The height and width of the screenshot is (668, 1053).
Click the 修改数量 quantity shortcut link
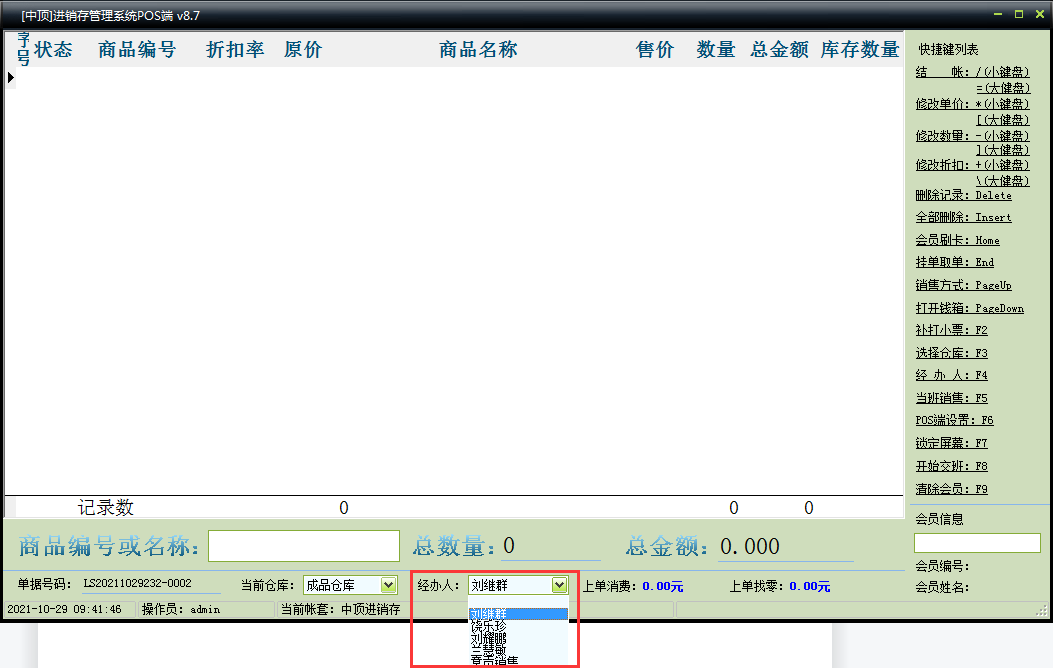click(972, 136)
